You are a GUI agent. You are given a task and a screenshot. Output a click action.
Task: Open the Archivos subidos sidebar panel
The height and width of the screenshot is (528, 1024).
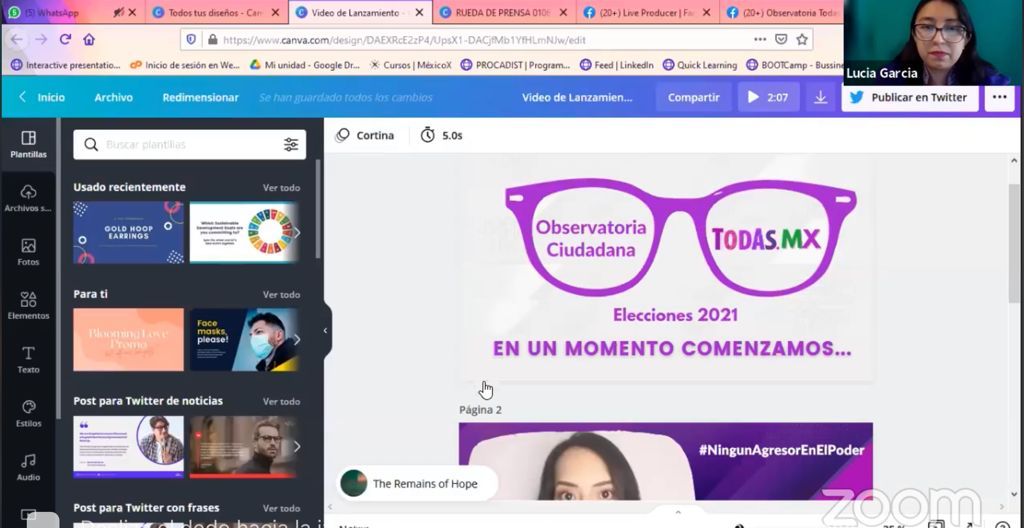tap(28, 199)
